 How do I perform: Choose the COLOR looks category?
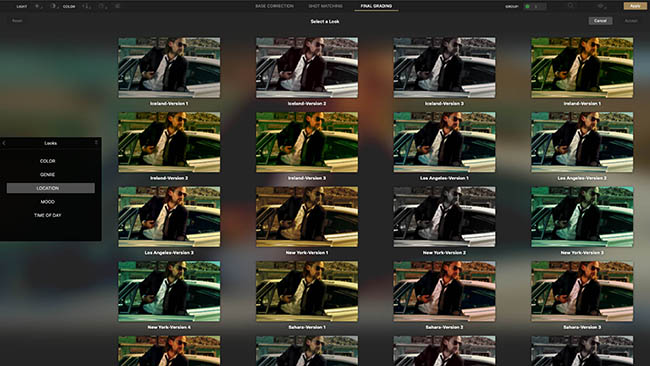48,161
